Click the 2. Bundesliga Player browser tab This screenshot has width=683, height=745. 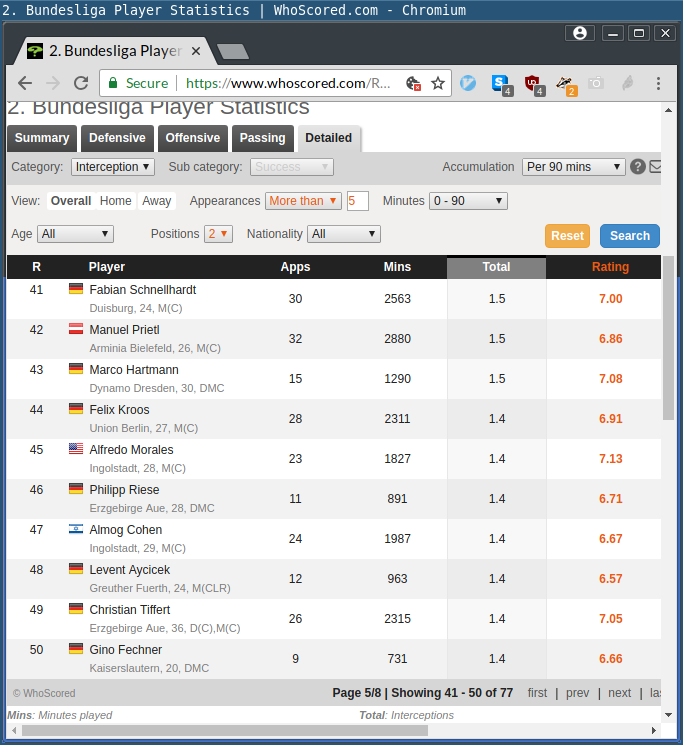tap(114, 51)
